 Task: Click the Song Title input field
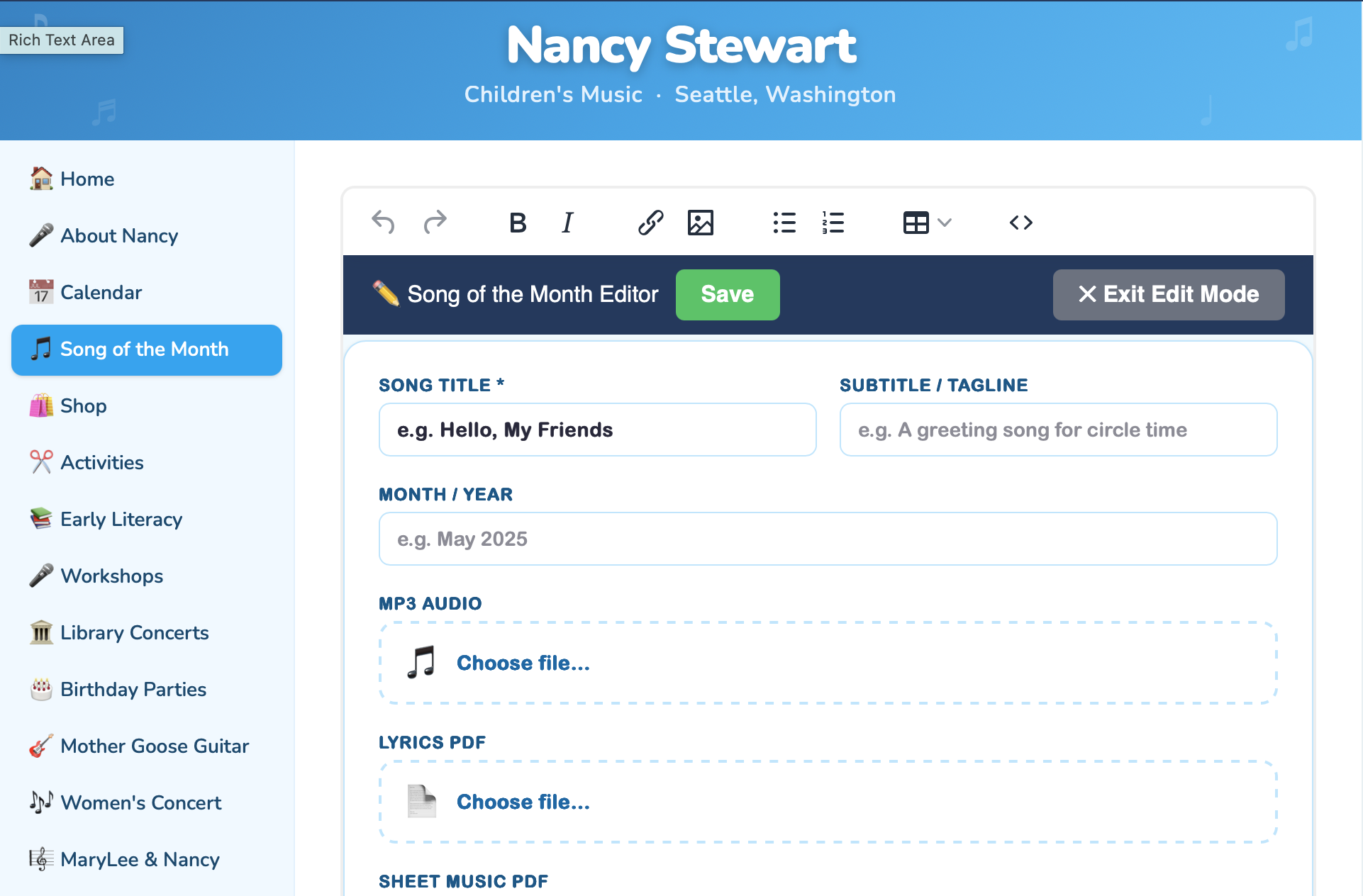597,429
